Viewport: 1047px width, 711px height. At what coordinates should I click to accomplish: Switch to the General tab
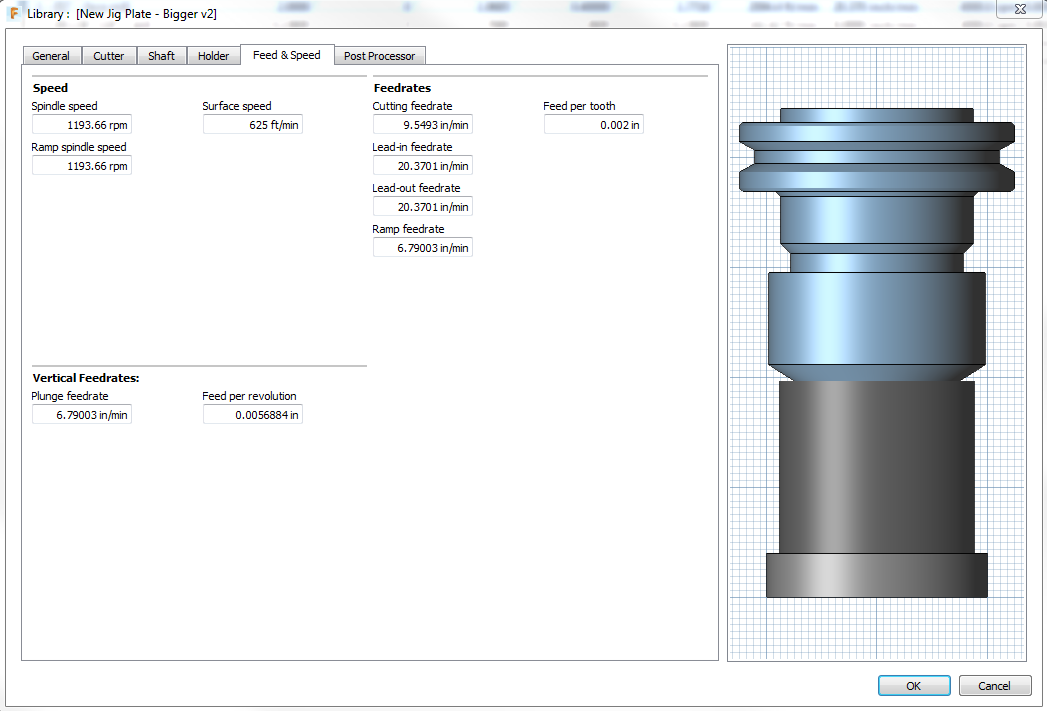(51, 56)
